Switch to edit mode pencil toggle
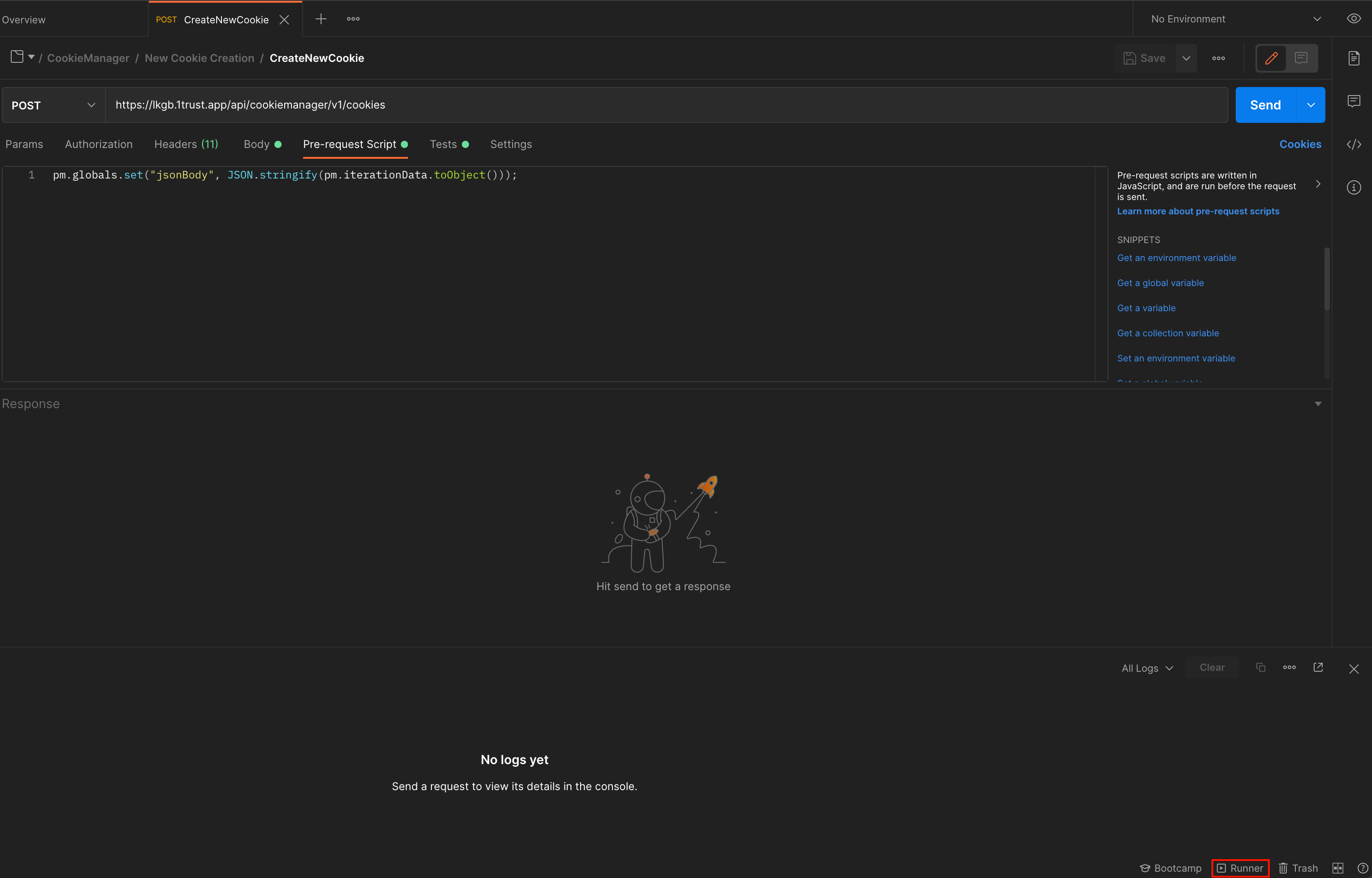This screenshot has width=1372, height=878. coord(1271,58)
